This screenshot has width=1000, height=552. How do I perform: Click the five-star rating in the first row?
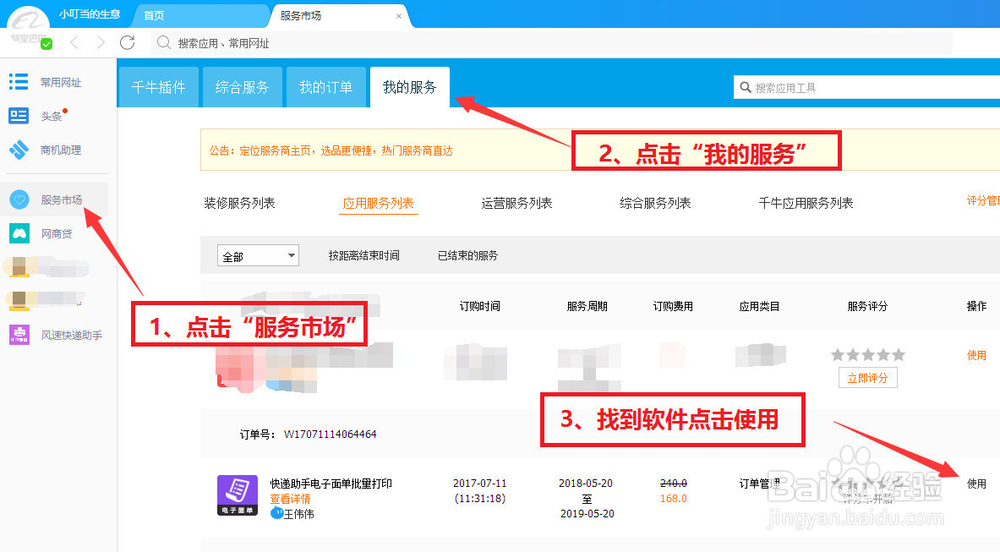coord(867,355)
